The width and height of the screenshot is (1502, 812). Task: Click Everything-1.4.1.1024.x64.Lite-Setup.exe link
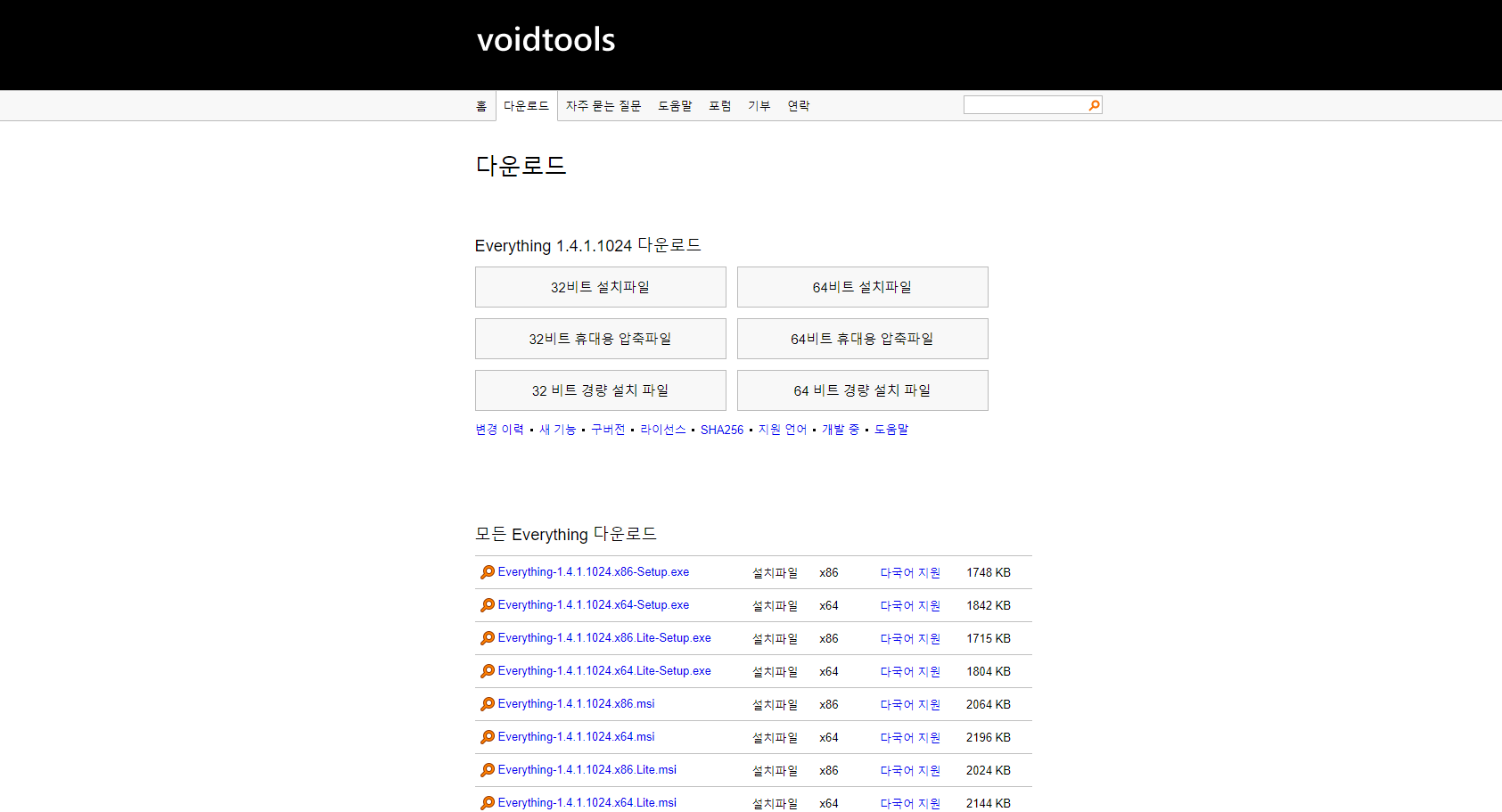(604, 671)
